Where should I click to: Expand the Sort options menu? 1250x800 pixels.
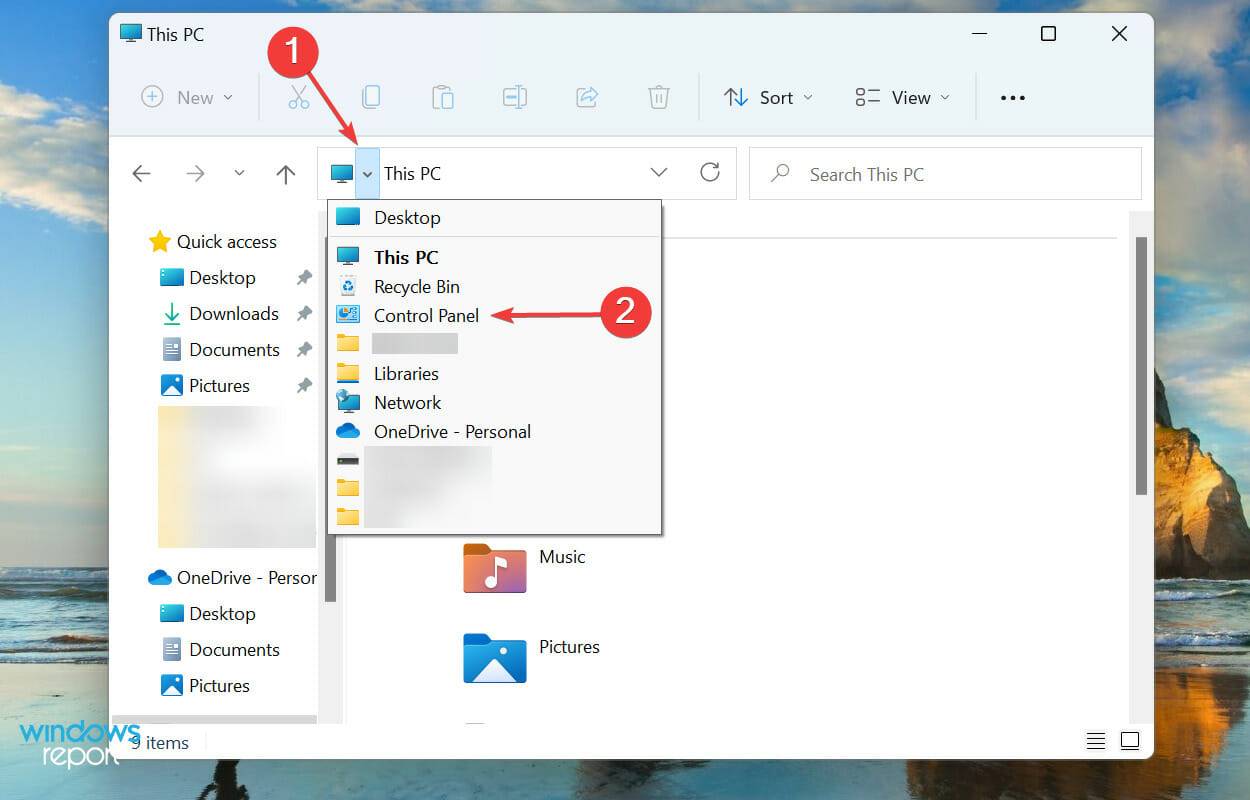click(x=768, y=97)
